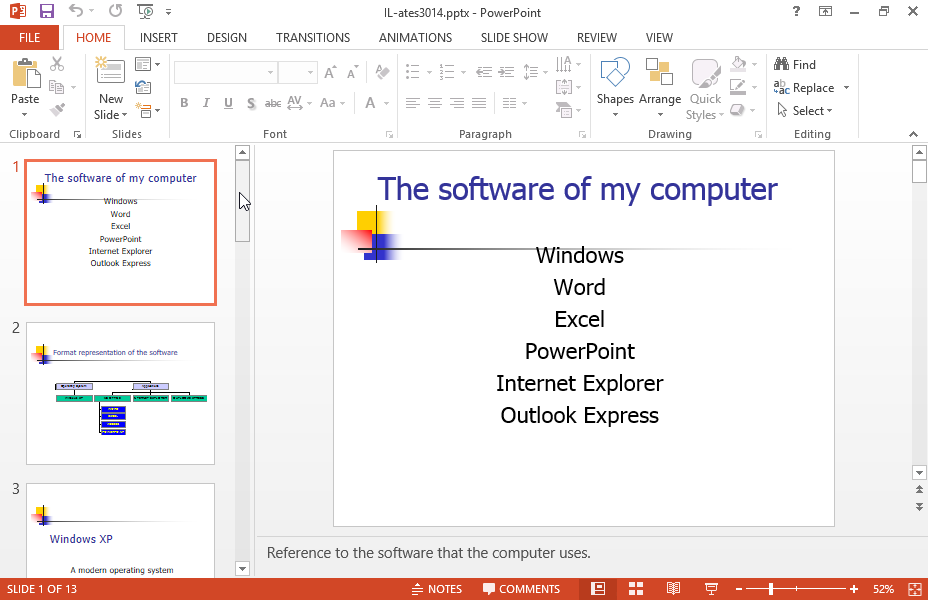This screenshot has width=928, height=600.
Task: Convert text to SmartArt icon
Action: click(x=564, y=110)
